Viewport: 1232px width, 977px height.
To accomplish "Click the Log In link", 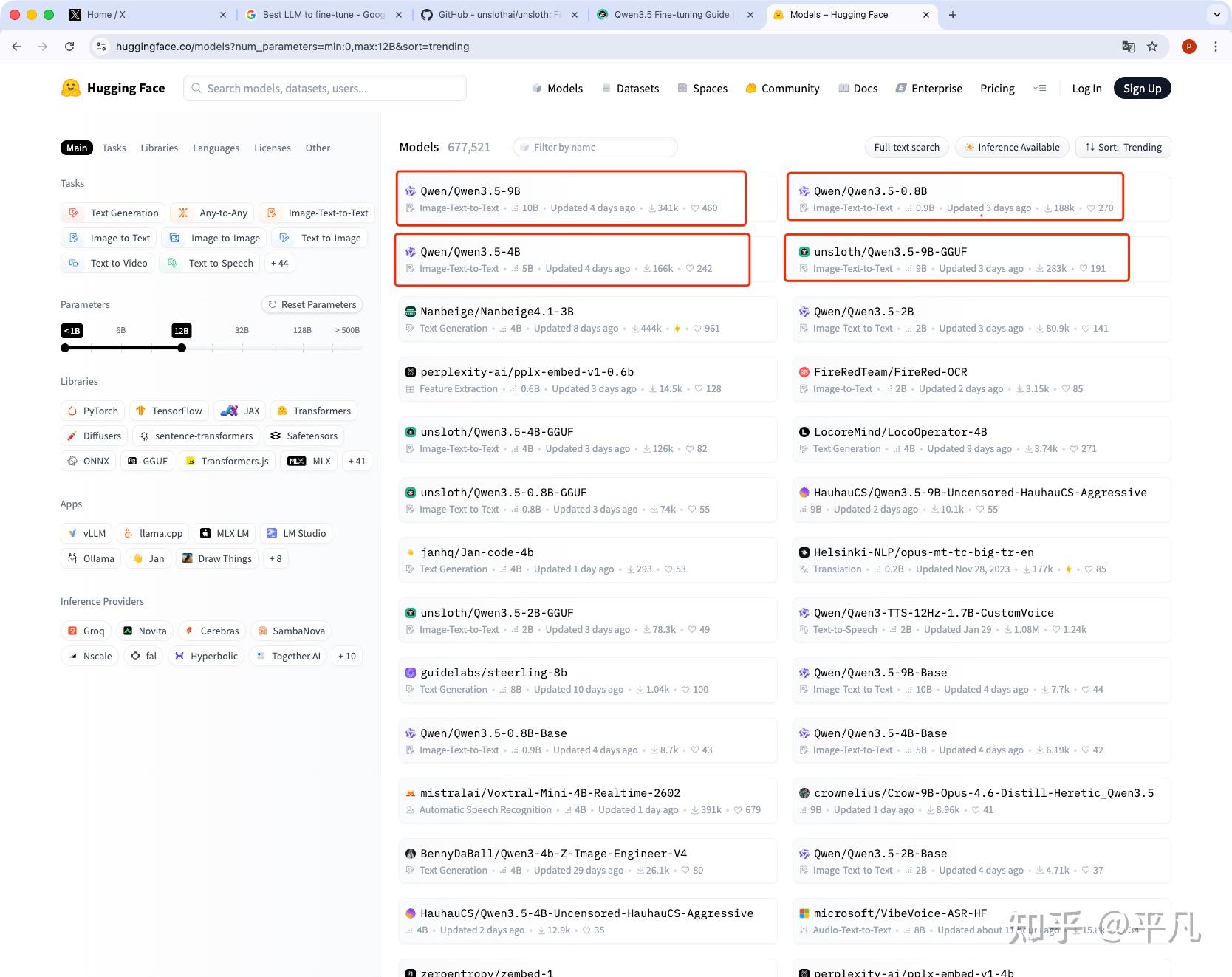I will tap(1086, 89).
